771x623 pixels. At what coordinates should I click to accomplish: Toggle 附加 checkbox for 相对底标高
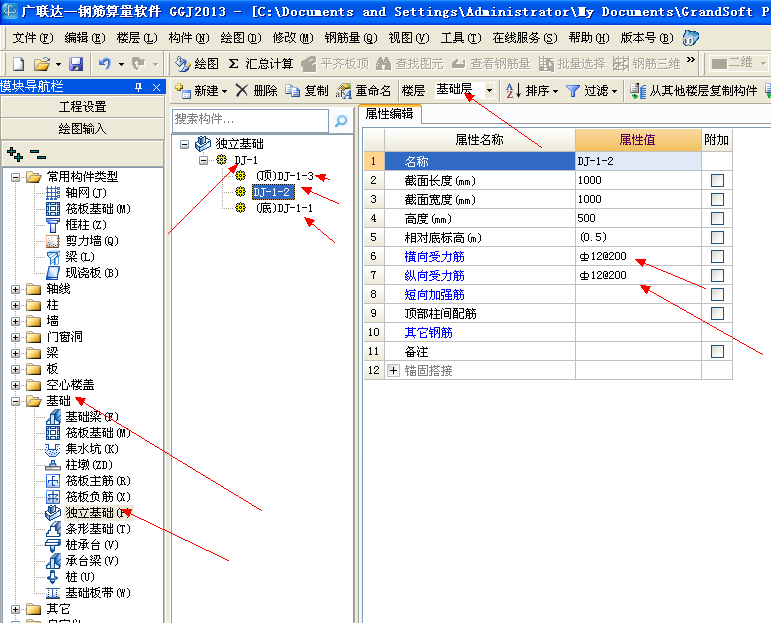point(717,237)
